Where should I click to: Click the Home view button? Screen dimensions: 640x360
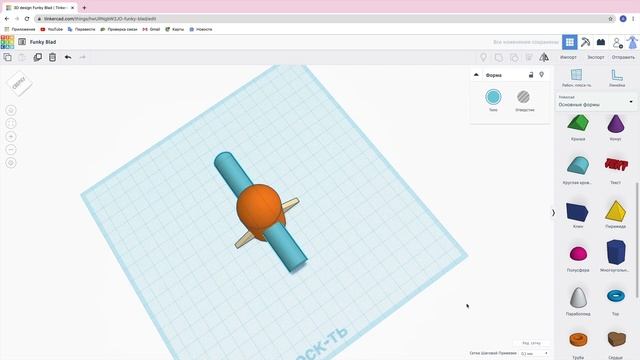point(11,110)
